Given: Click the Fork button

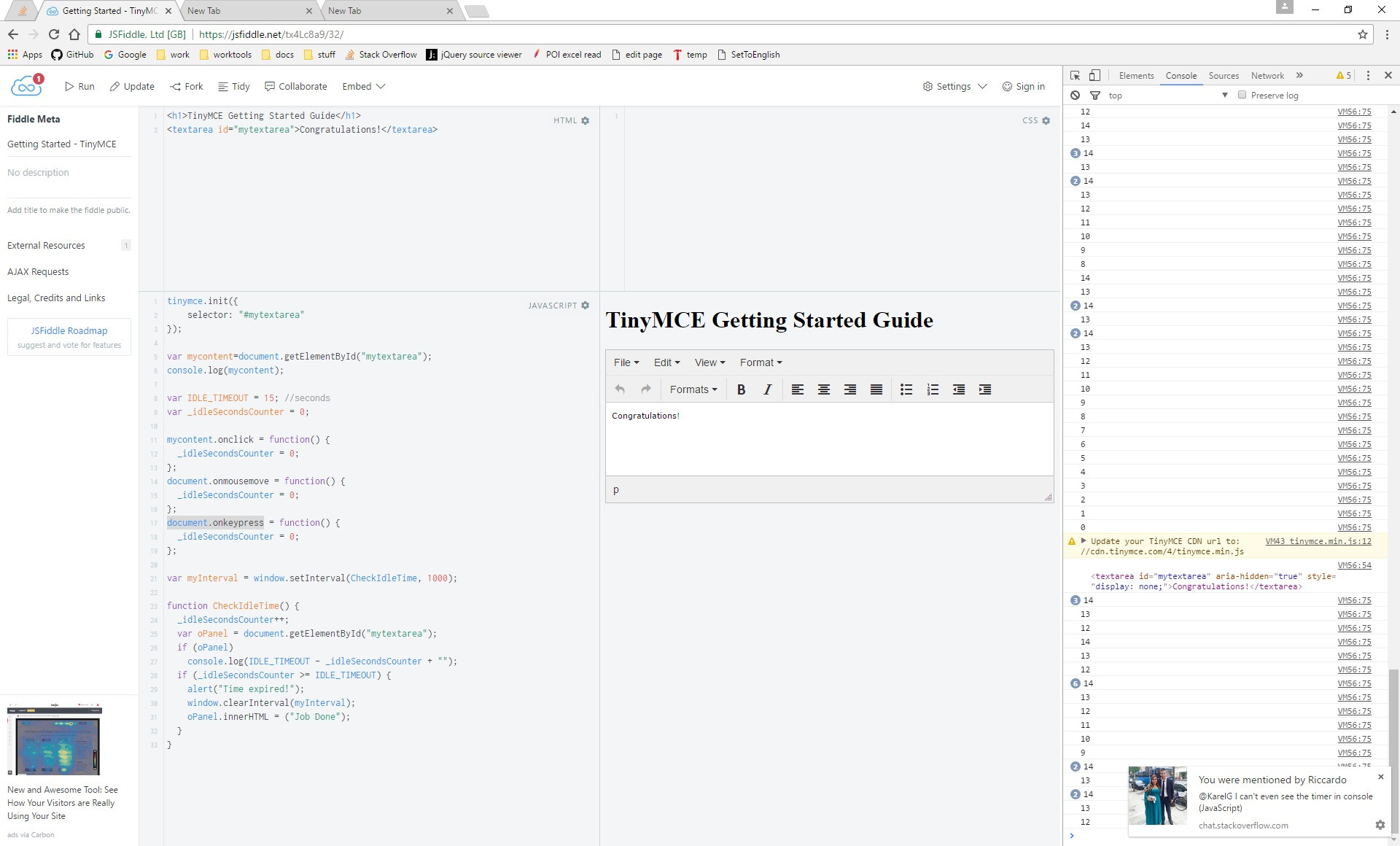Looking at the screenshot, I should tap(187, 86).
